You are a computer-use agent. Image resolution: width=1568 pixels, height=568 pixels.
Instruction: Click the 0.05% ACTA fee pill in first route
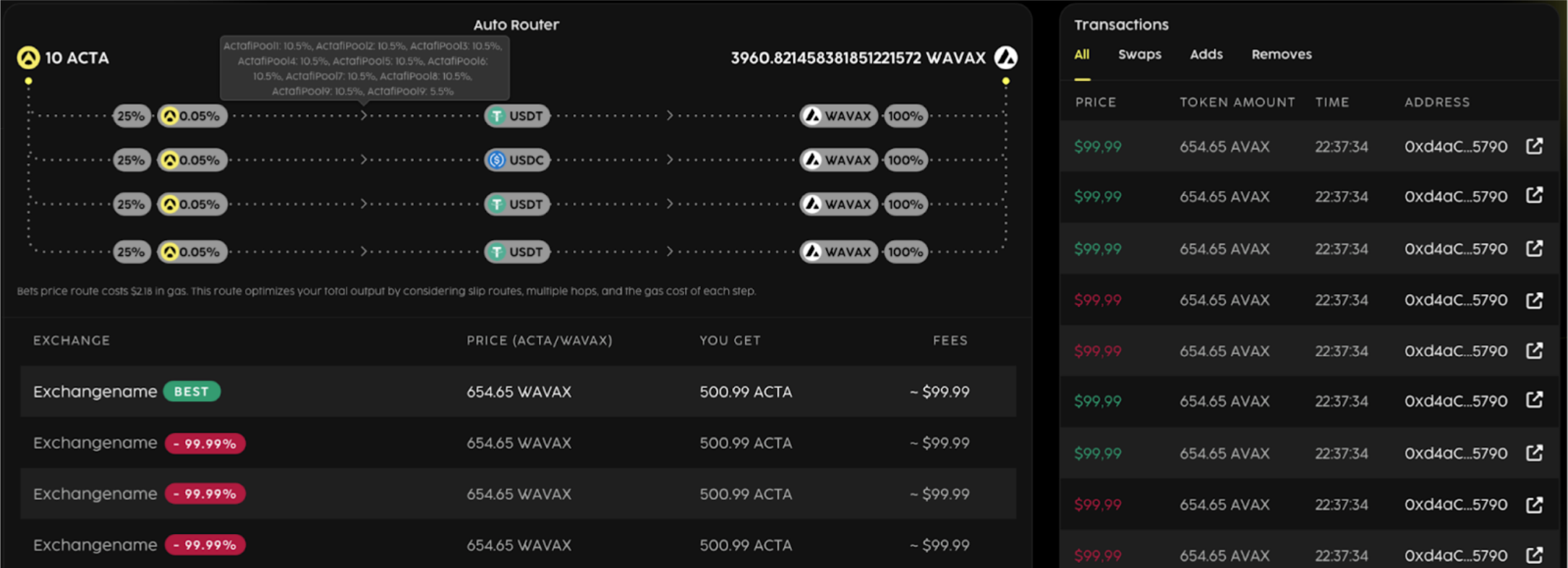coord(192,116)
